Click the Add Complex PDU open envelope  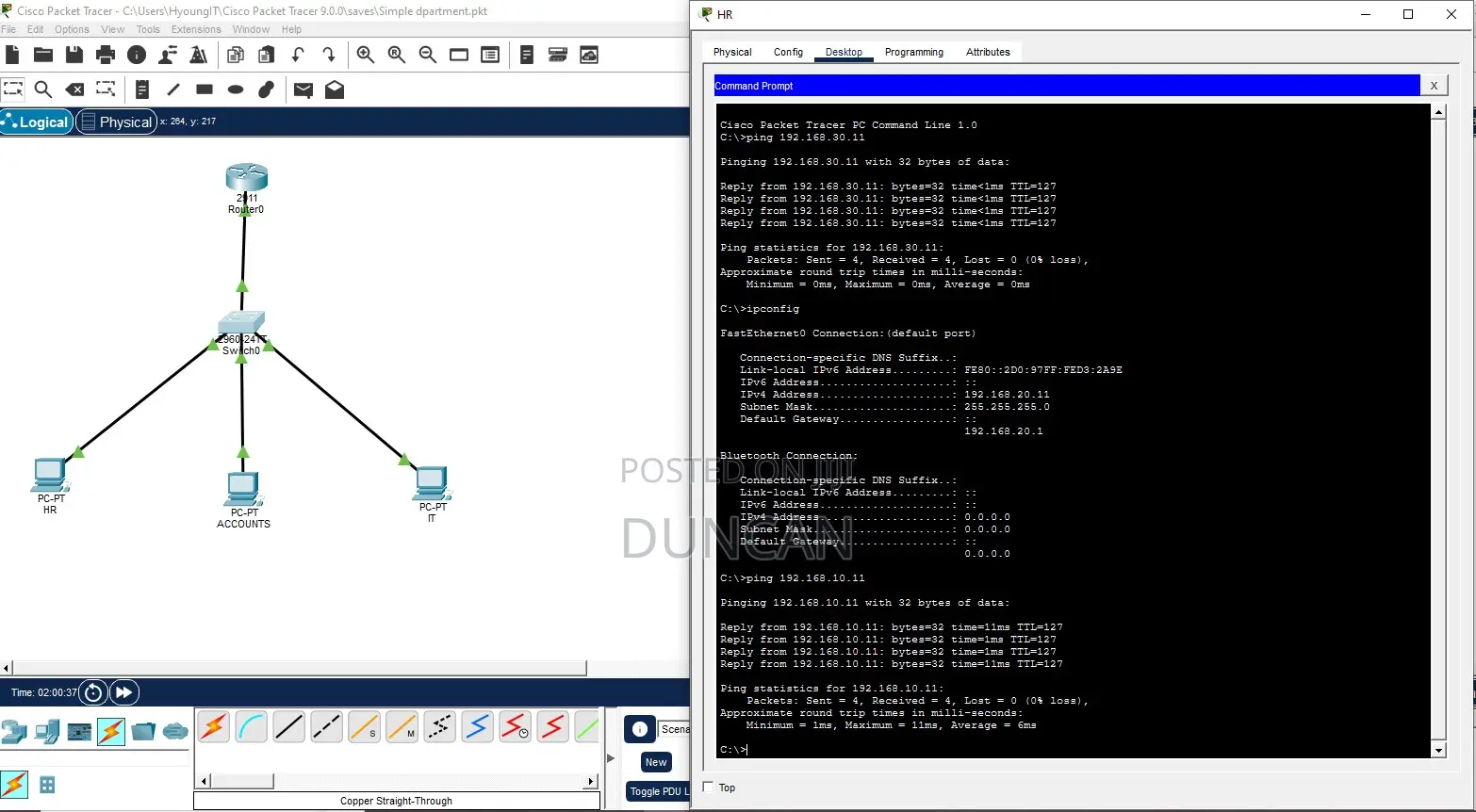[335, 89]
